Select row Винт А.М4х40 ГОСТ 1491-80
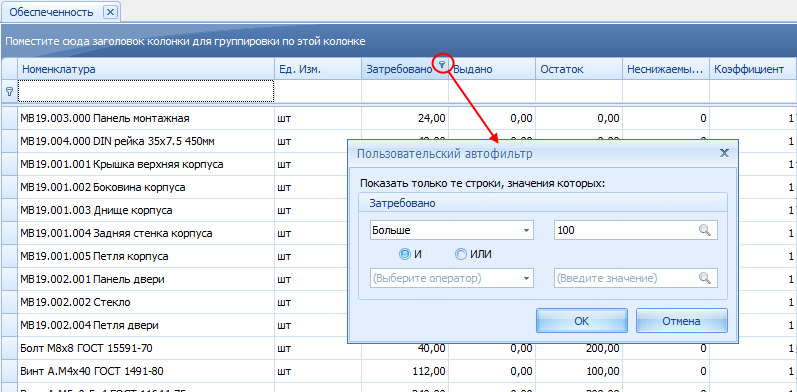797x392 pixels. point(146,371)
